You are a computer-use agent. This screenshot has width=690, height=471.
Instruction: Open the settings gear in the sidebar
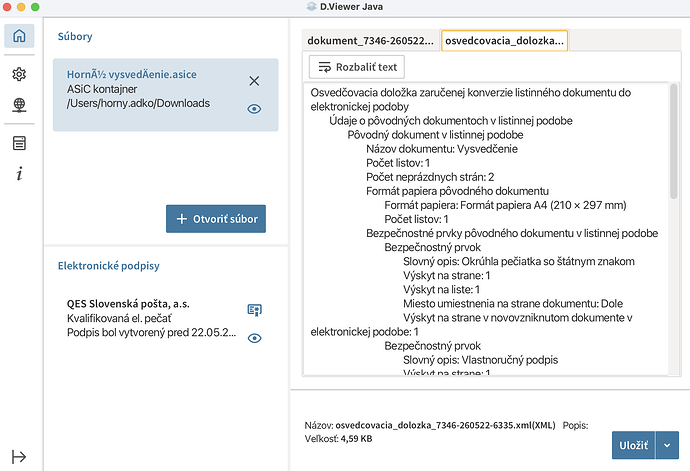tap(19, 74)
